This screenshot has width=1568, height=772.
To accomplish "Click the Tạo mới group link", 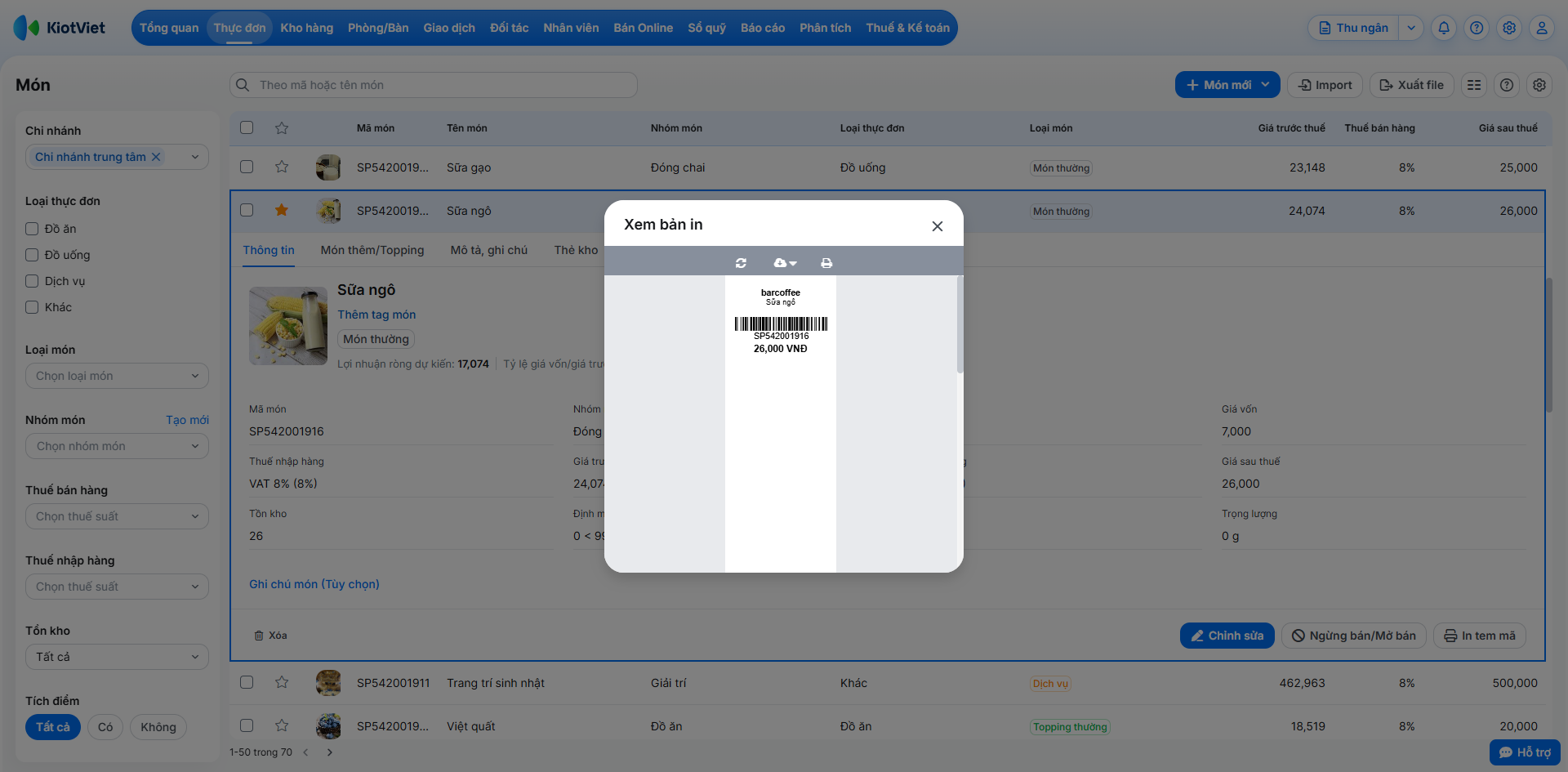I will (x=187, y=420).
